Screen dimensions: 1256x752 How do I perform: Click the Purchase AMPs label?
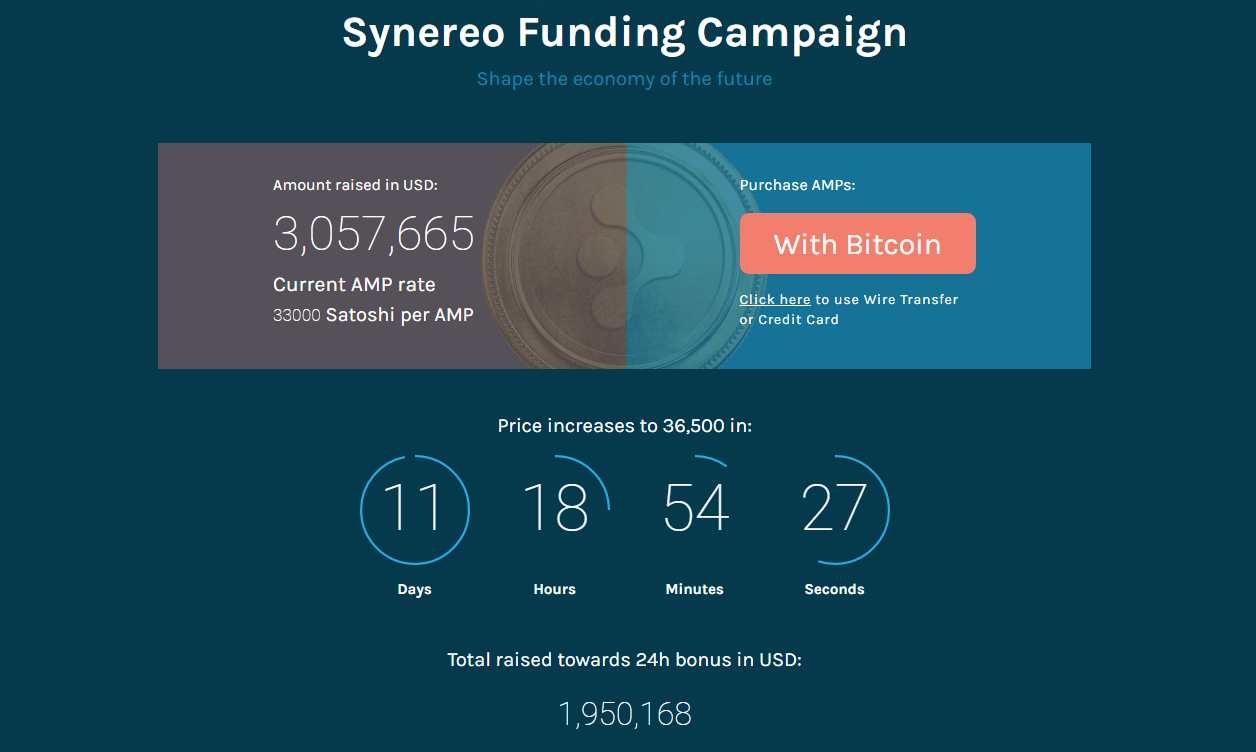(x=798, y=185)
